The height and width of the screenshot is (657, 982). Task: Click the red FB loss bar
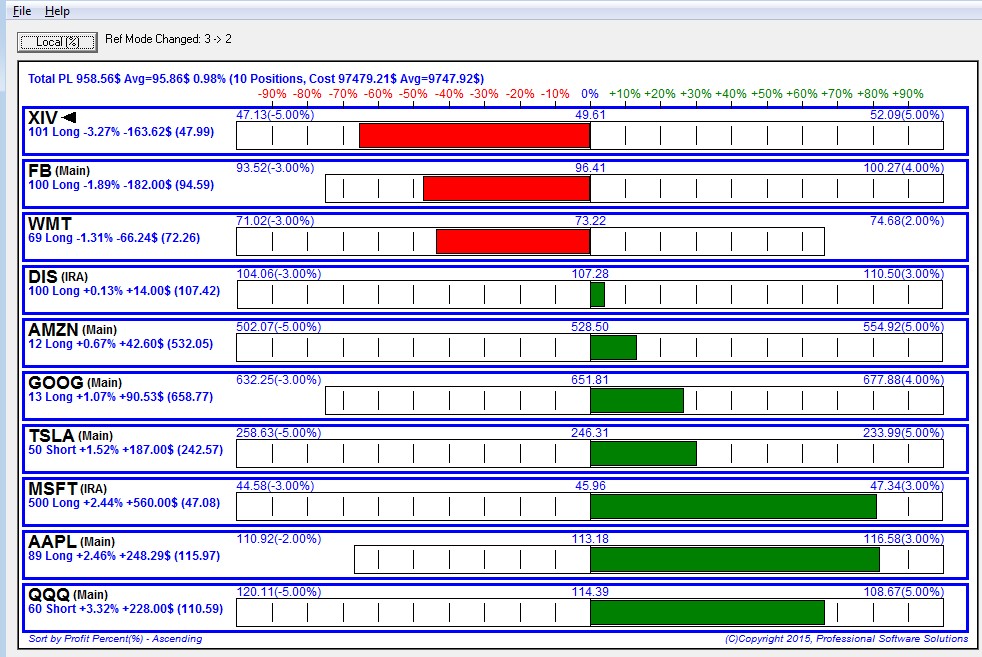coord(507,189)
